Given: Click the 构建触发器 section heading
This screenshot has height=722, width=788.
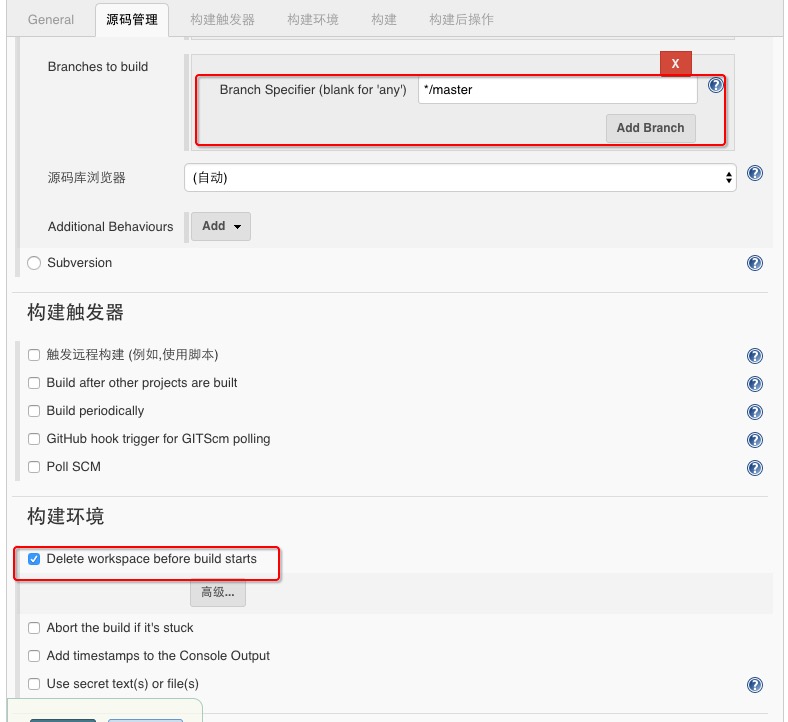Looking at the screenshot, I should (x=75, y=312).
